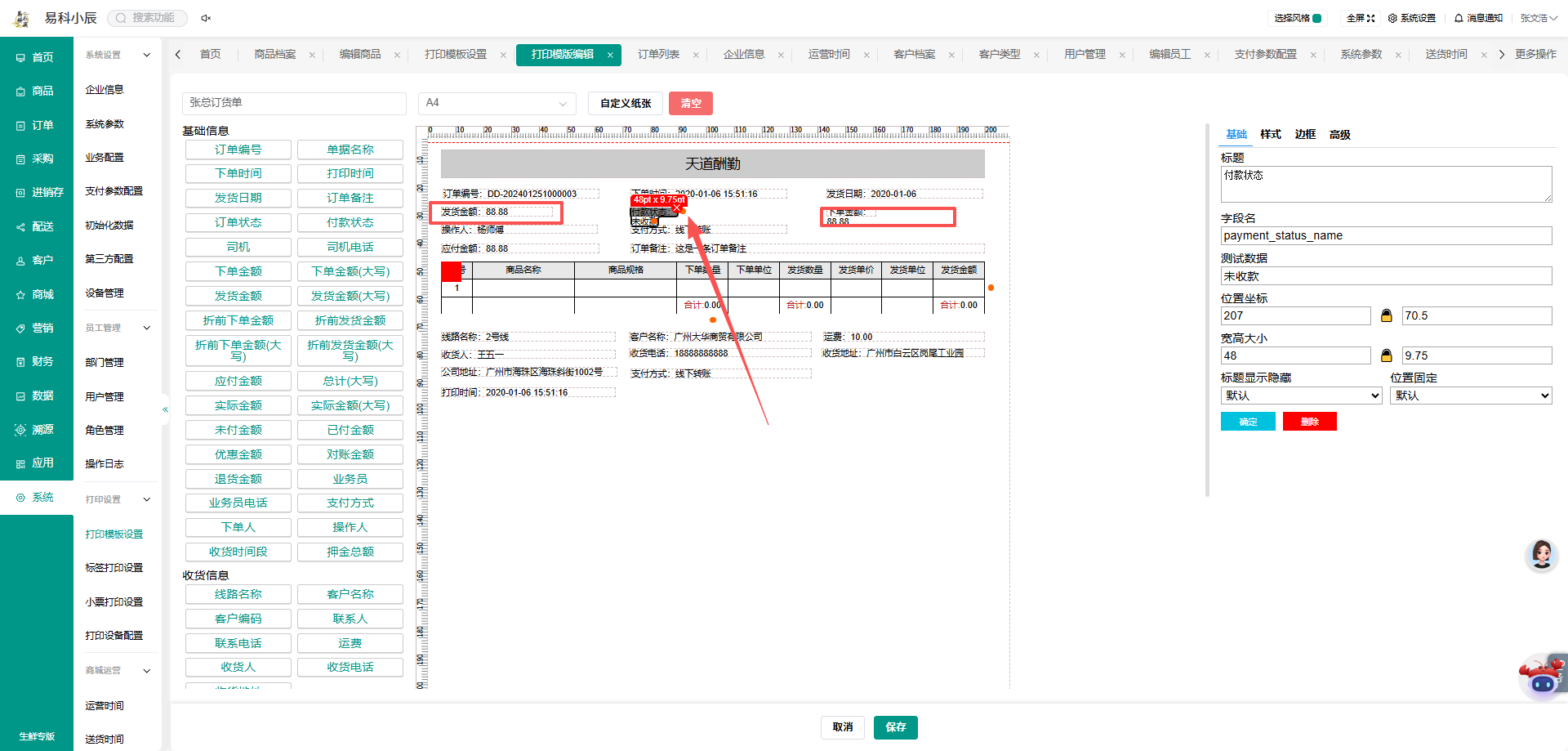Viewport: 1568px width, 751px height.
Task: Add the 订单编号 field to template
Action: [238, 150]
